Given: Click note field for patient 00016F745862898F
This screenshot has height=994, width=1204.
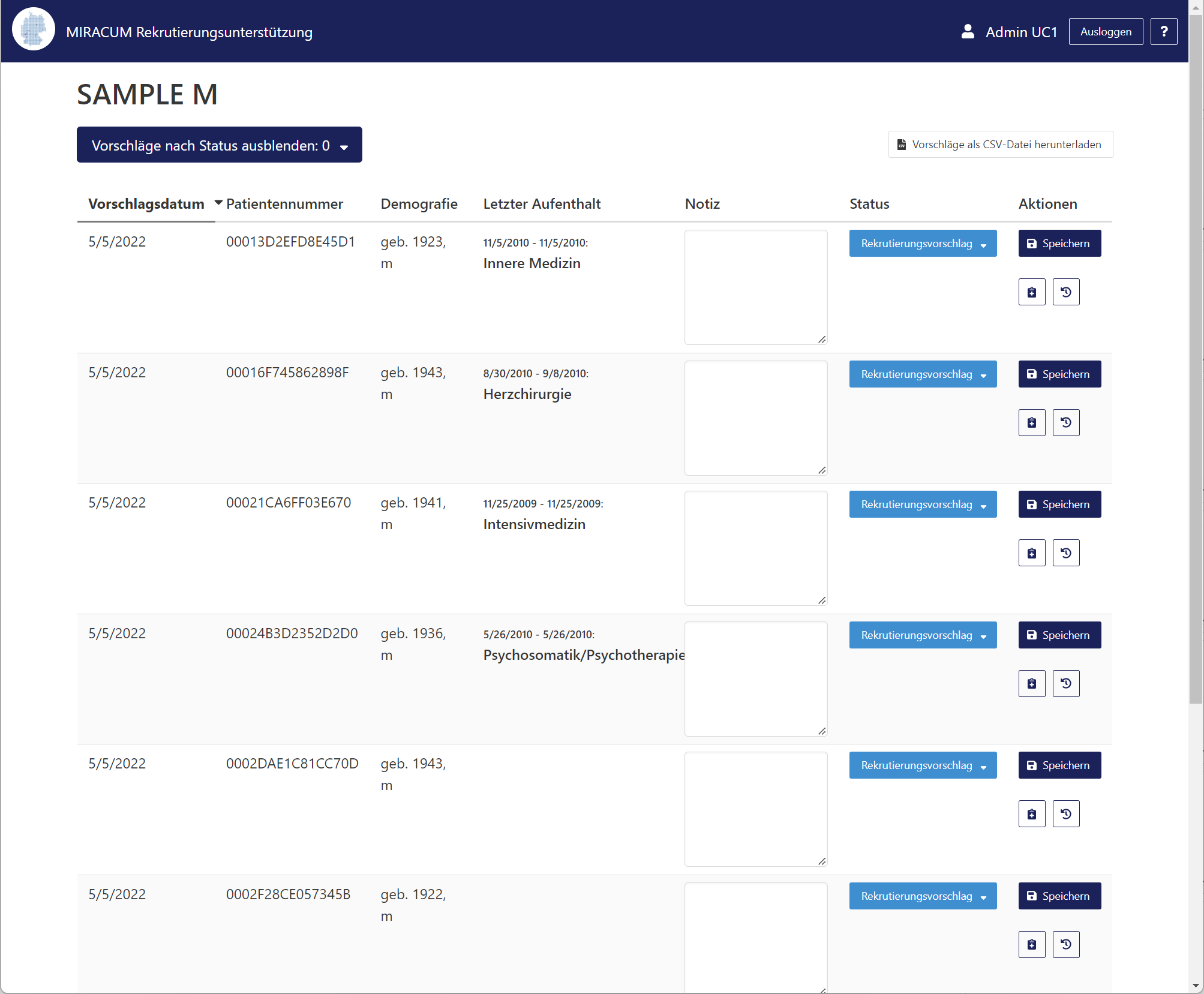Looking at the screenshot, I should pos(756,418).
